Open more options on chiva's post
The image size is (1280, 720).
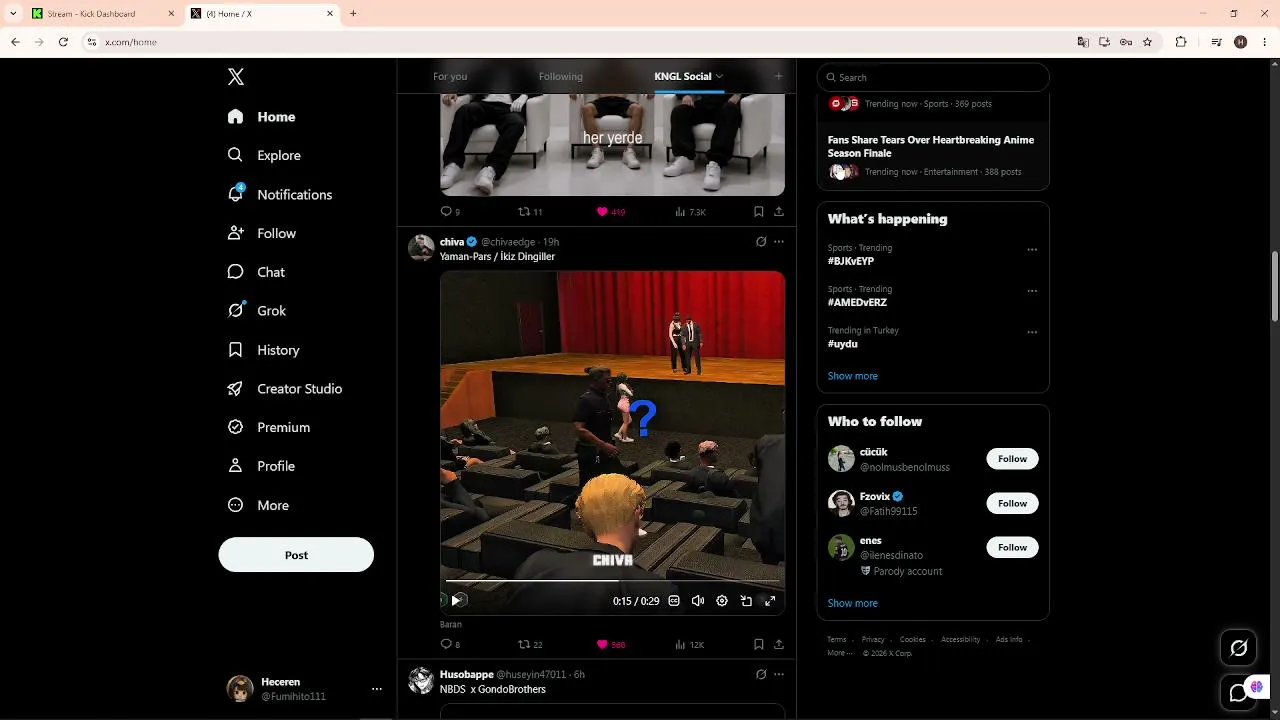[779, 242]
